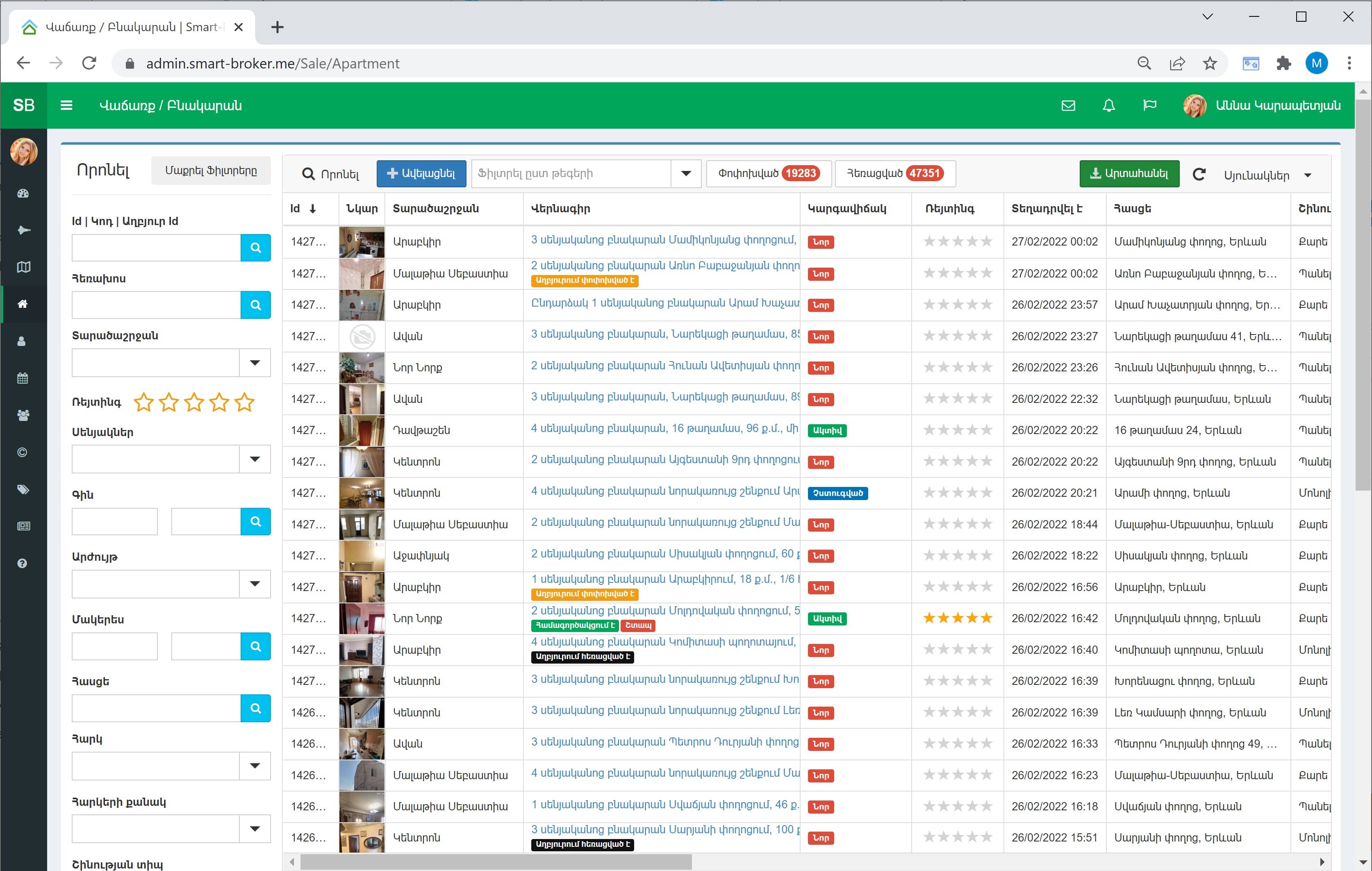The image size is (1372, 871).
Task: Open the mail envelope icon in header
Action: (x=1068, y=105)
